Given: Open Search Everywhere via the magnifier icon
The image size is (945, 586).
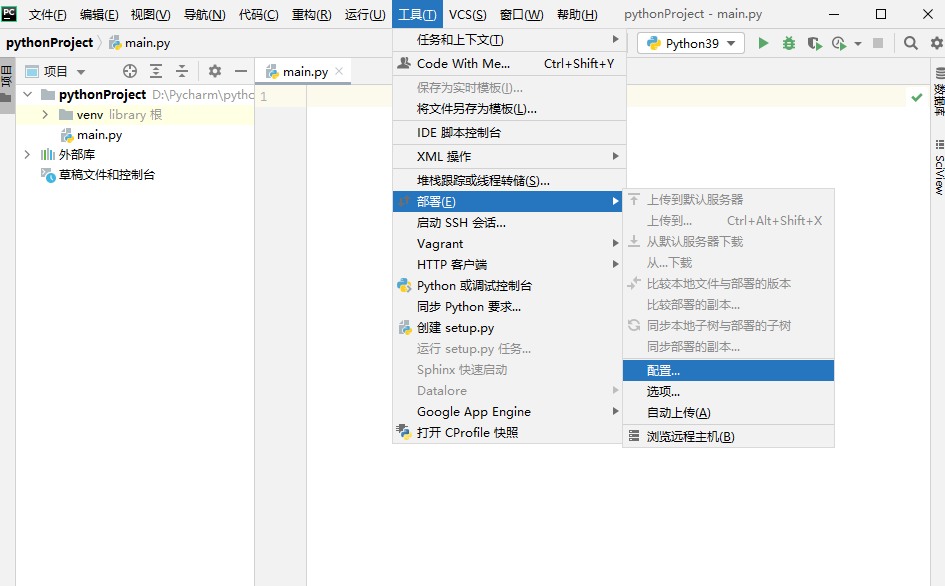Looking at the screenshot, I should pos(911,44).
